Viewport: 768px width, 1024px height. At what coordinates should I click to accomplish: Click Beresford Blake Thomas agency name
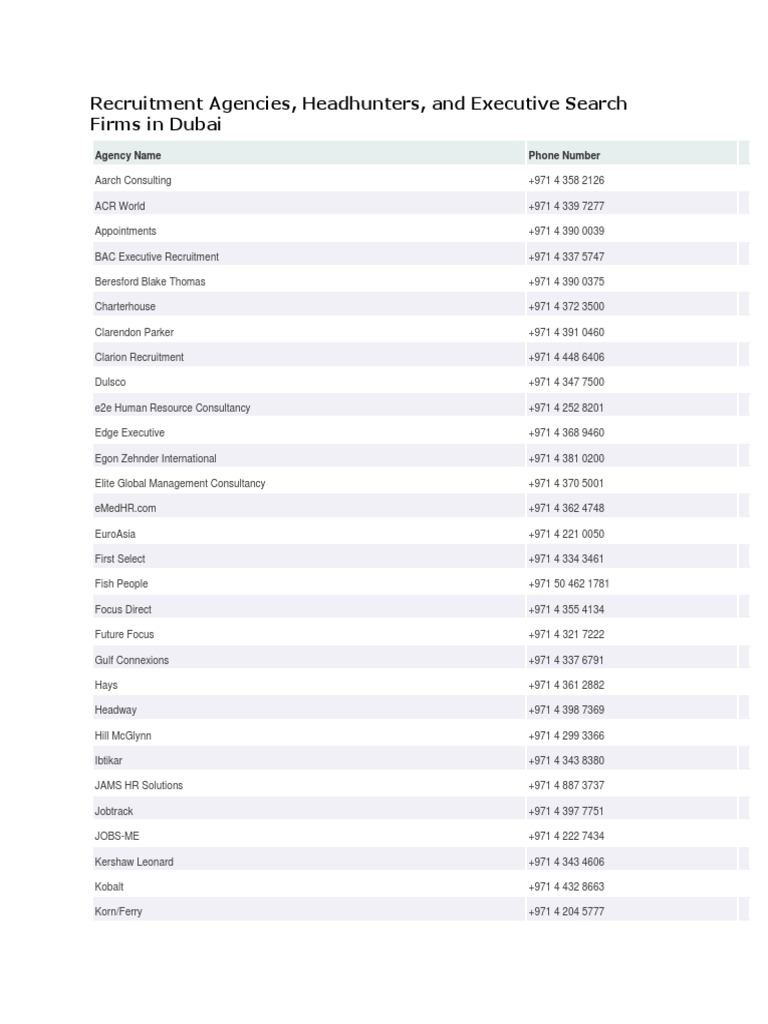tap(150, 281)
